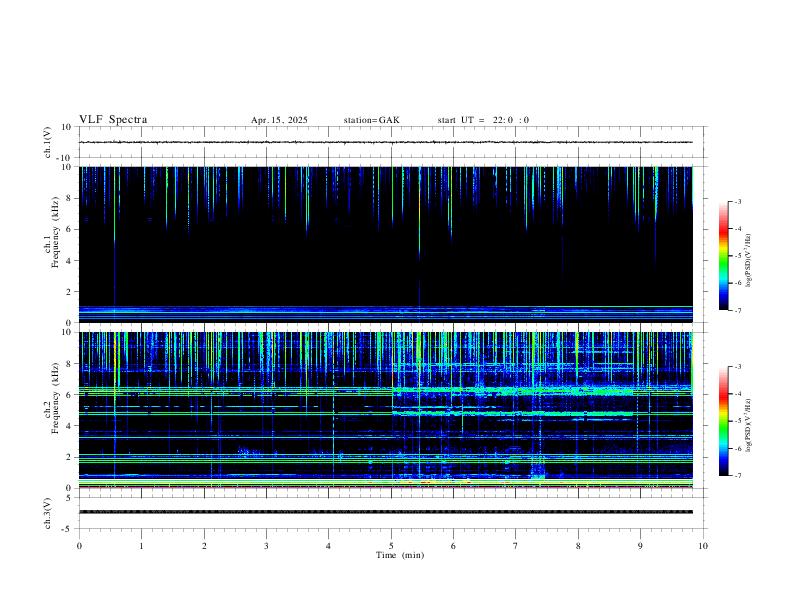The height and width of the screenshot is (612, 792).
Task: Click the '8' kHz tick of ch.1 spectrogram
Action: 69,198
